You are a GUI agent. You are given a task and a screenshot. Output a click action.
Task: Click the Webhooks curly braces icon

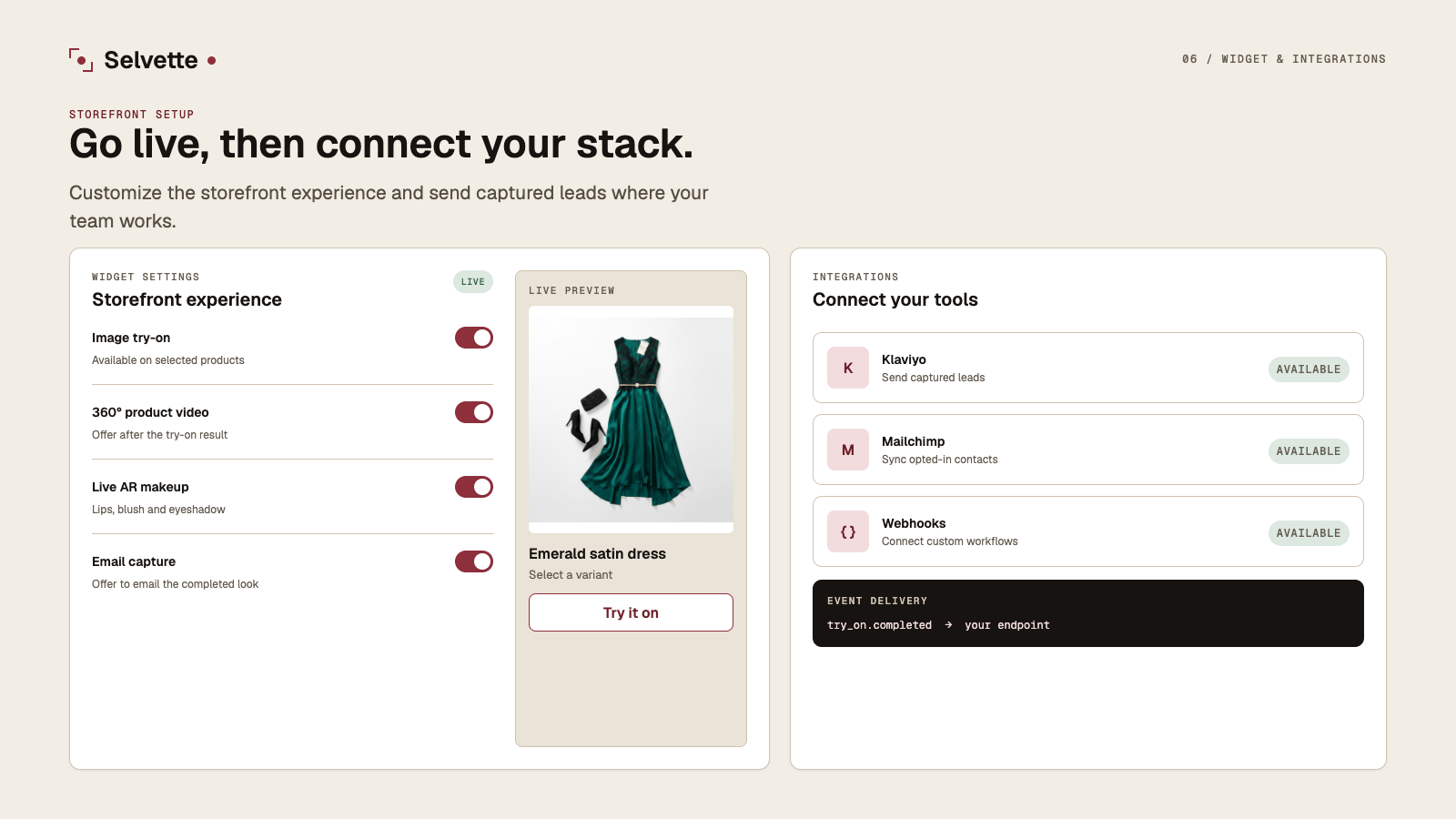[x=848, y=531]
